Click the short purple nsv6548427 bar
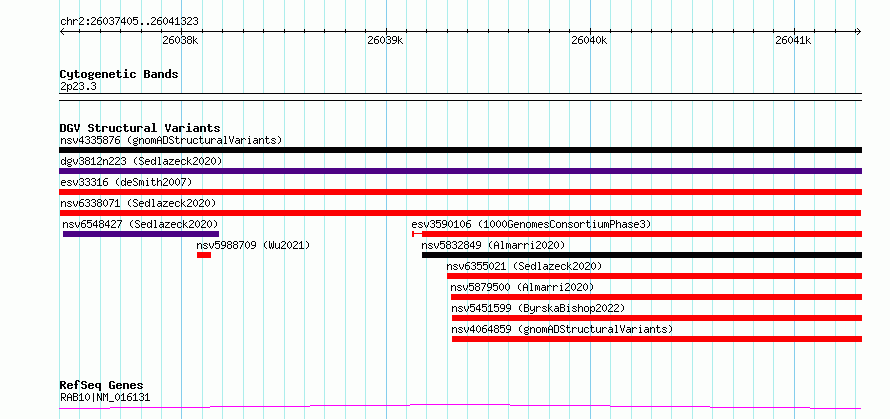 (x=141, y=234)
